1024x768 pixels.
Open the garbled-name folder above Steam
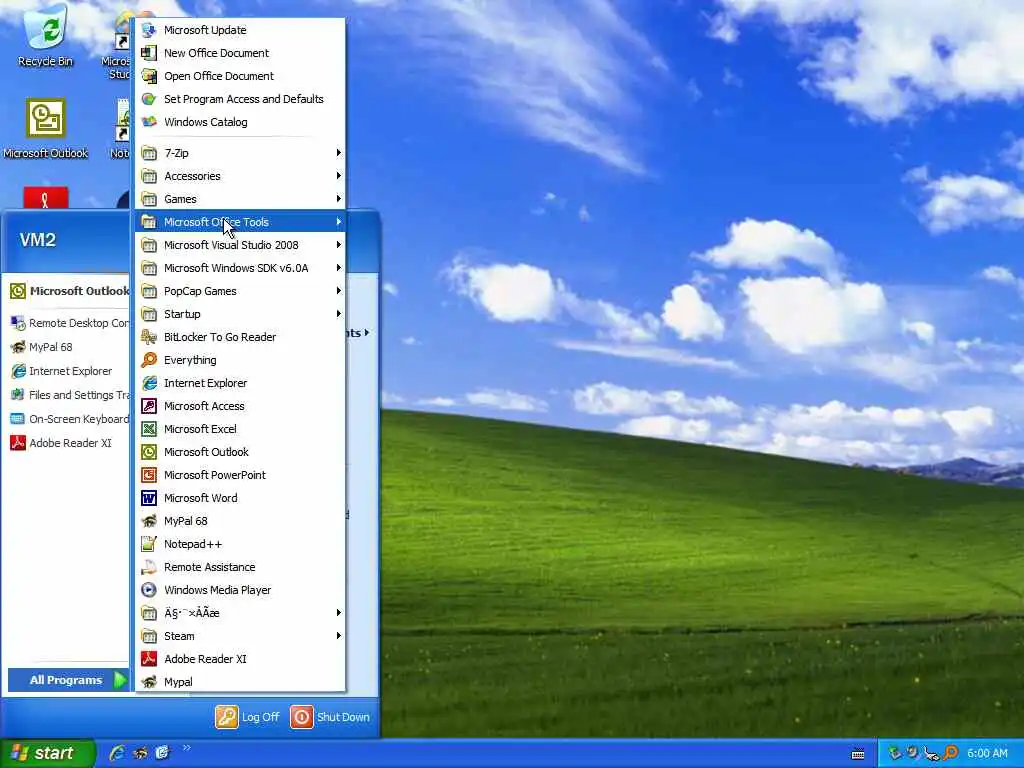[240, 613]
